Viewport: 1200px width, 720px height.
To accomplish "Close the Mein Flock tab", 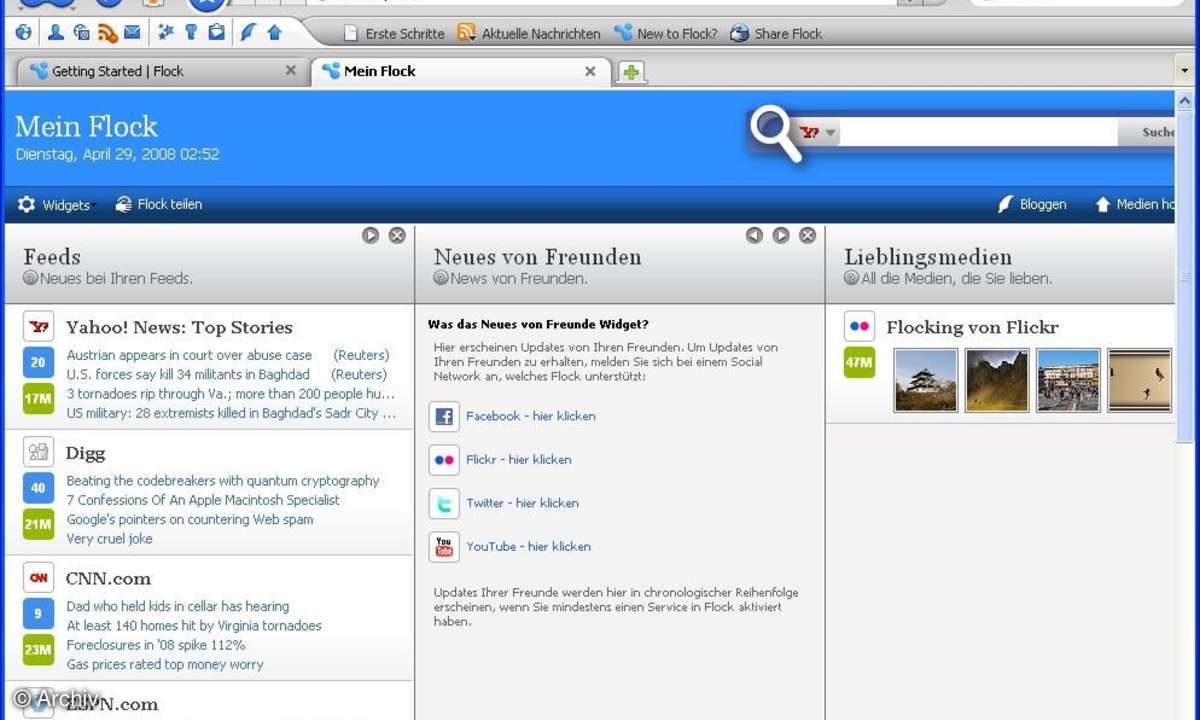I will coord(590,71).
